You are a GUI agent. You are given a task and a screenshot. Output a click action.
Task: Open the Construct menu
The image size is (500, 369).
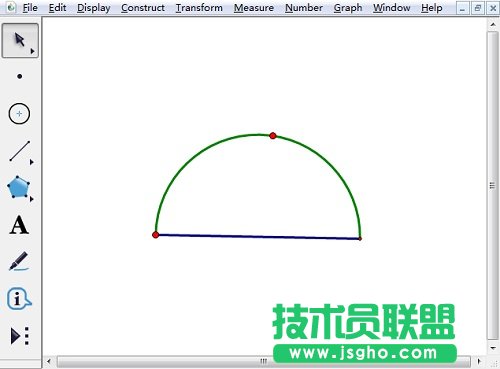coord(143,8)
